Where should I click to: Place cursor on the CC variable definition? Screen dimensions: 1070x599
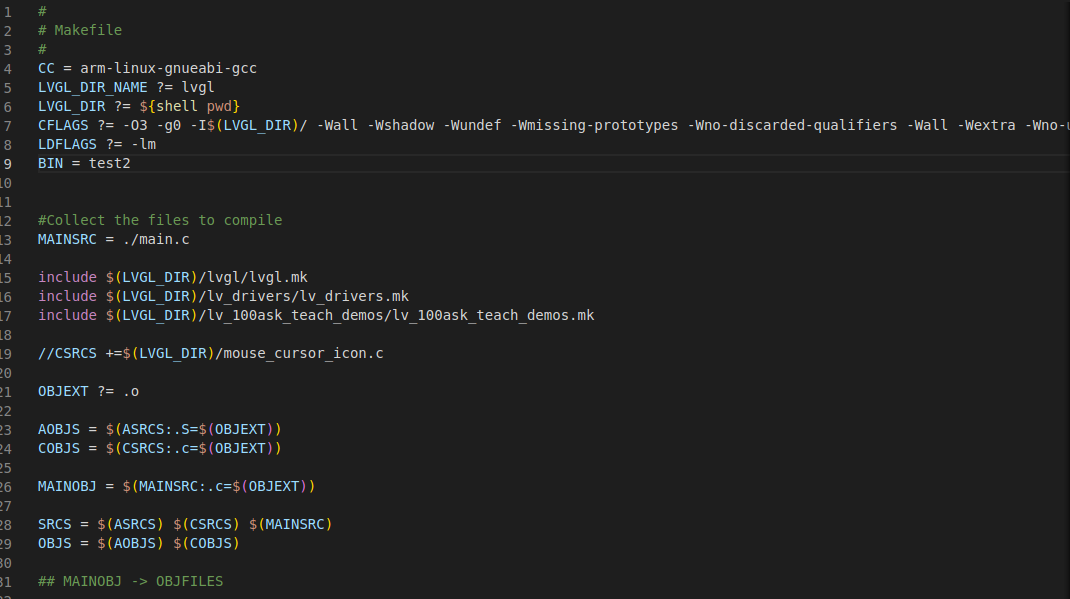click(x=46, y=68)
